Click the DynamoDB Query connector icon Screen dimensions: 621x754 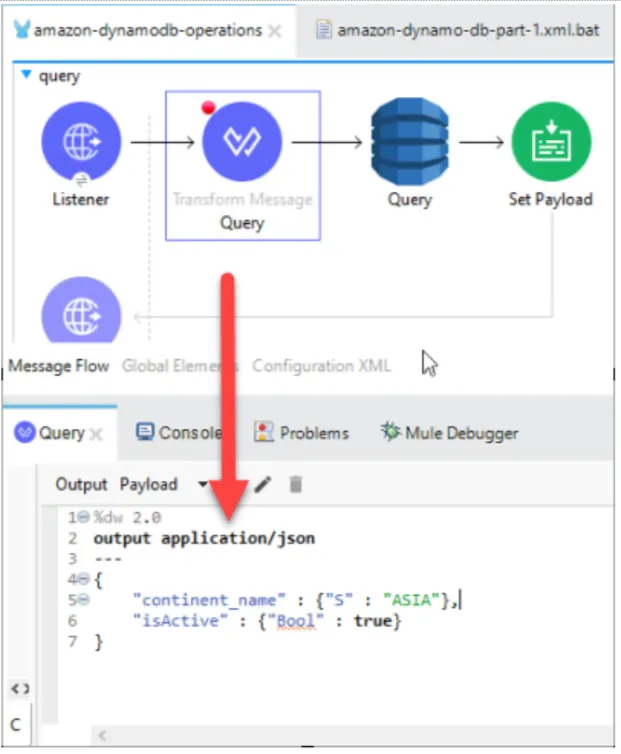410,141
